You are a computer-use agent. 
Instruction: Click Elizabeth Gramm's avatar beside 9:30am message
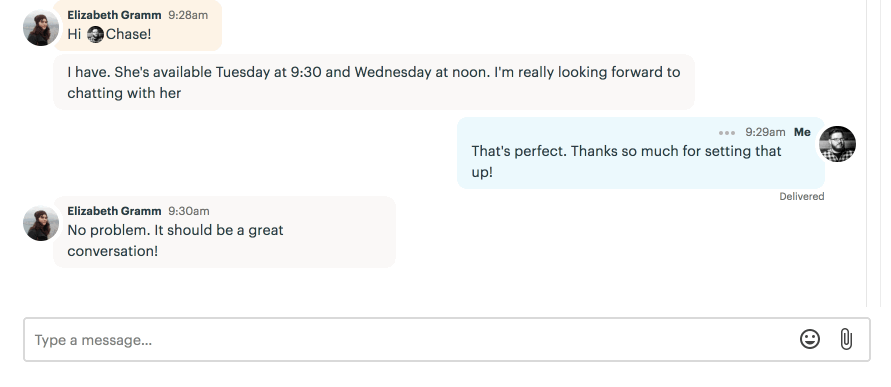point(41,223)
